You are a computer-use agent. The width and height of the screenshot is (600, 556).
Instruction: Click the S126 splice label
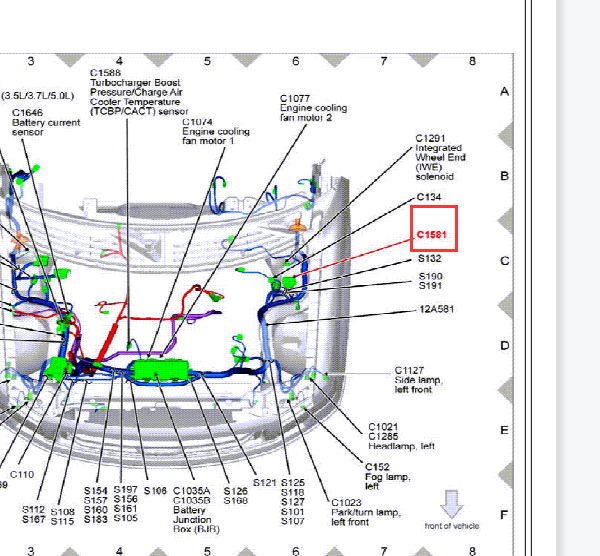click(236, 491)
